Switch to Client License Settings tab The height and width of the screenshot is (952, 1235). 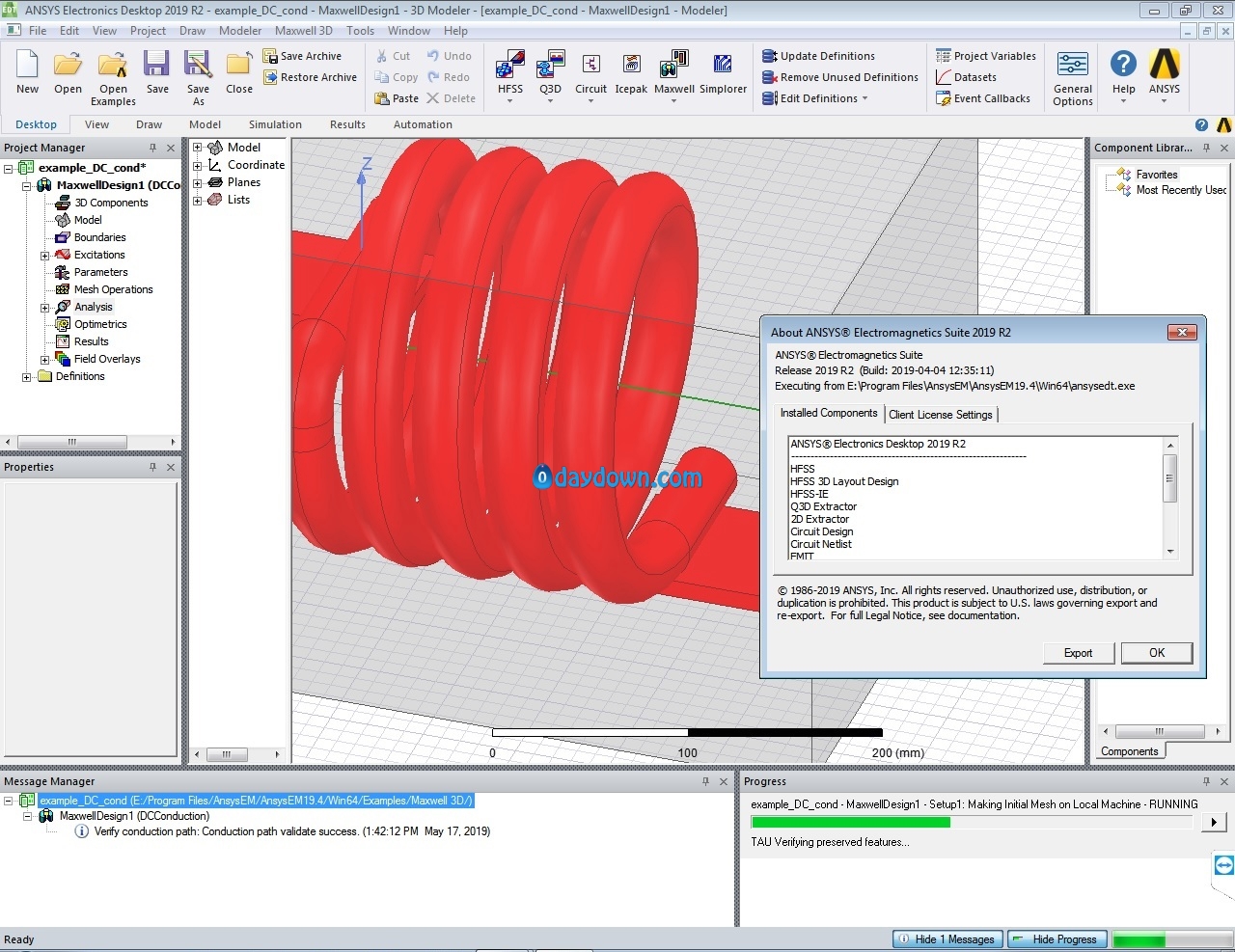pos(941,415)
